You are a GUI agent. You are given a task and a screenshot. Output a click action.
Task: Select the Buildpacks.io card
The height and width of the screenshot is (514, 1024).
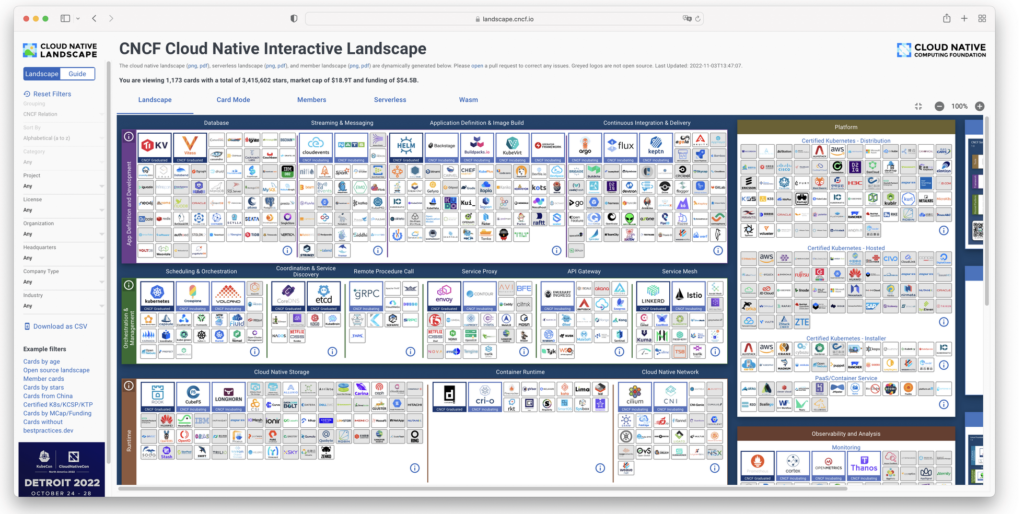click(477, 148)
